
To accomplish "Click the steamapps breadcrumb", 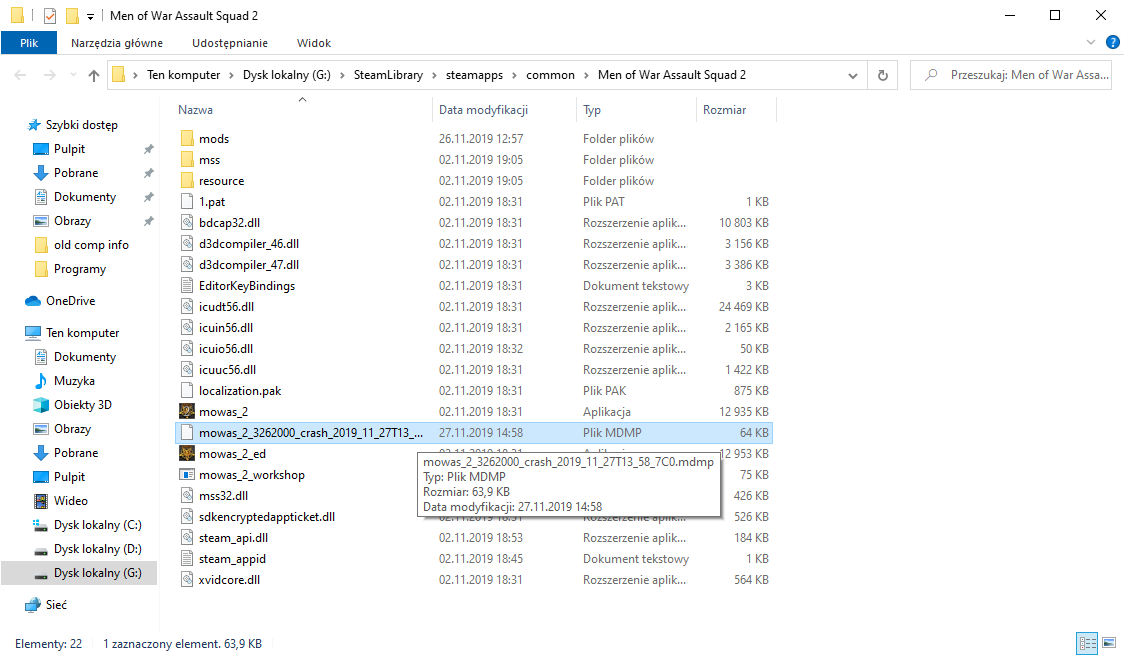I will pos(474,75).
